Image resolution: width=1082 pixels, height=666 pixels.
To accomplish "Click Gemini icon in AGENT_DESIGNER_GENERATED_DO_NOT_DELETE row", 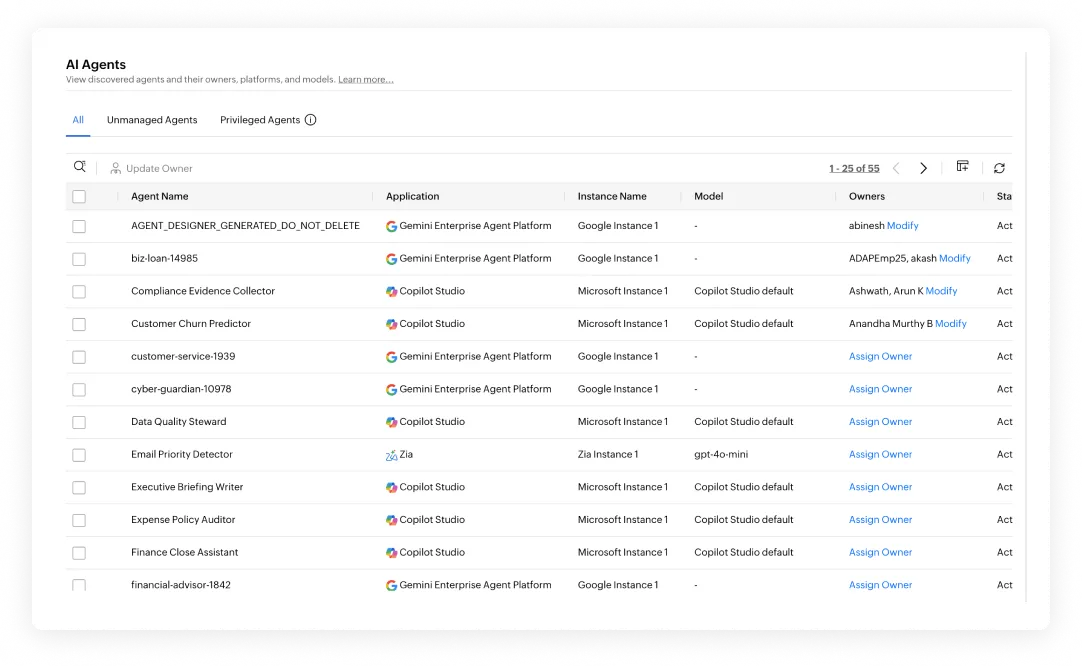I will 391,226.
